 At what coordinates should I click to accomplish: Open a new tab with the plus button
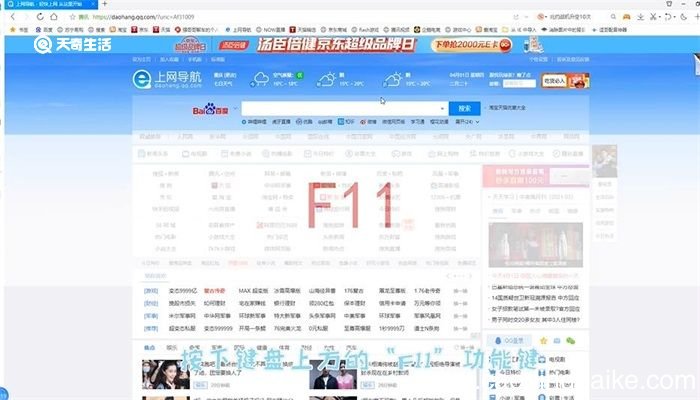[104, 4]
